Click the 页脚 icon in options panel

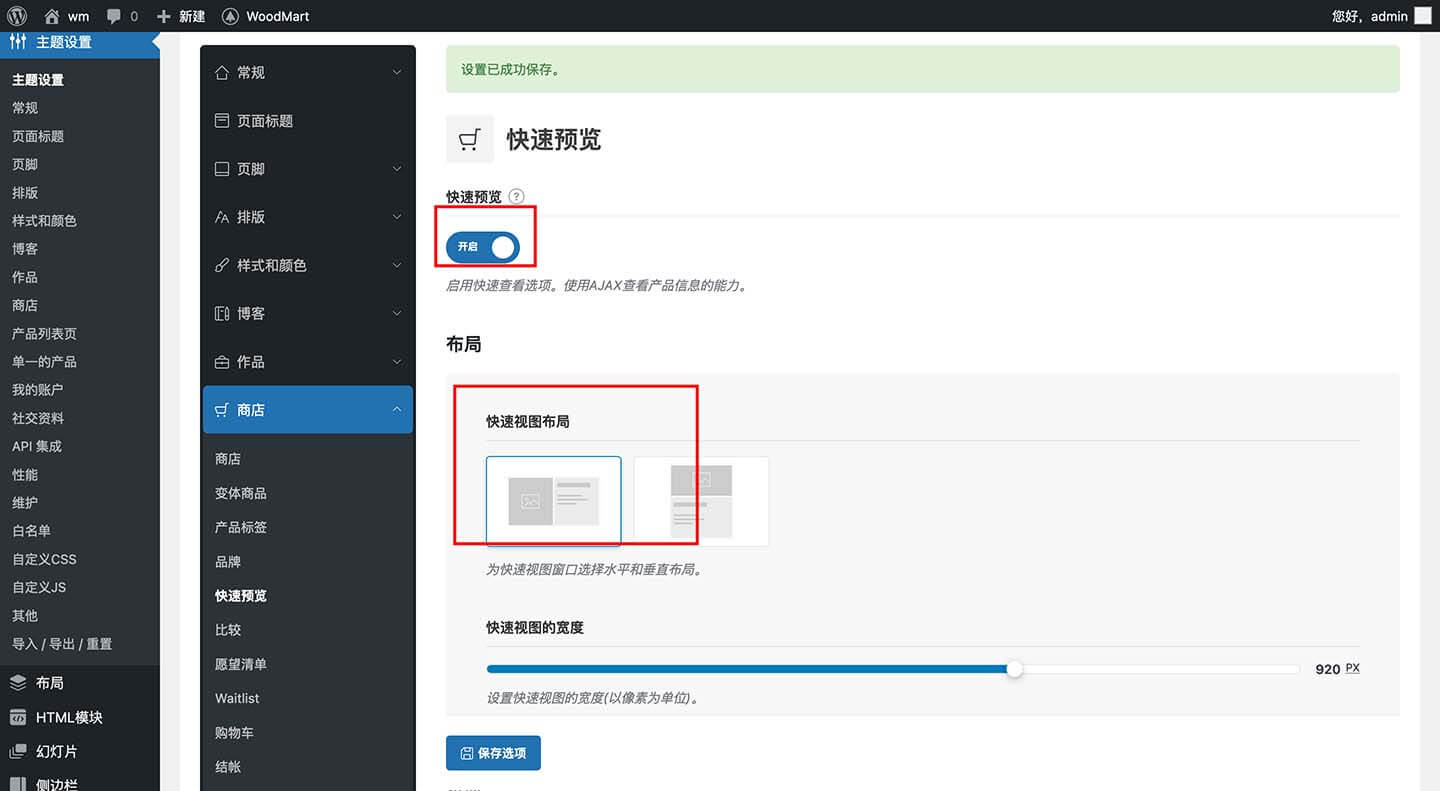[x=222, y=169]
